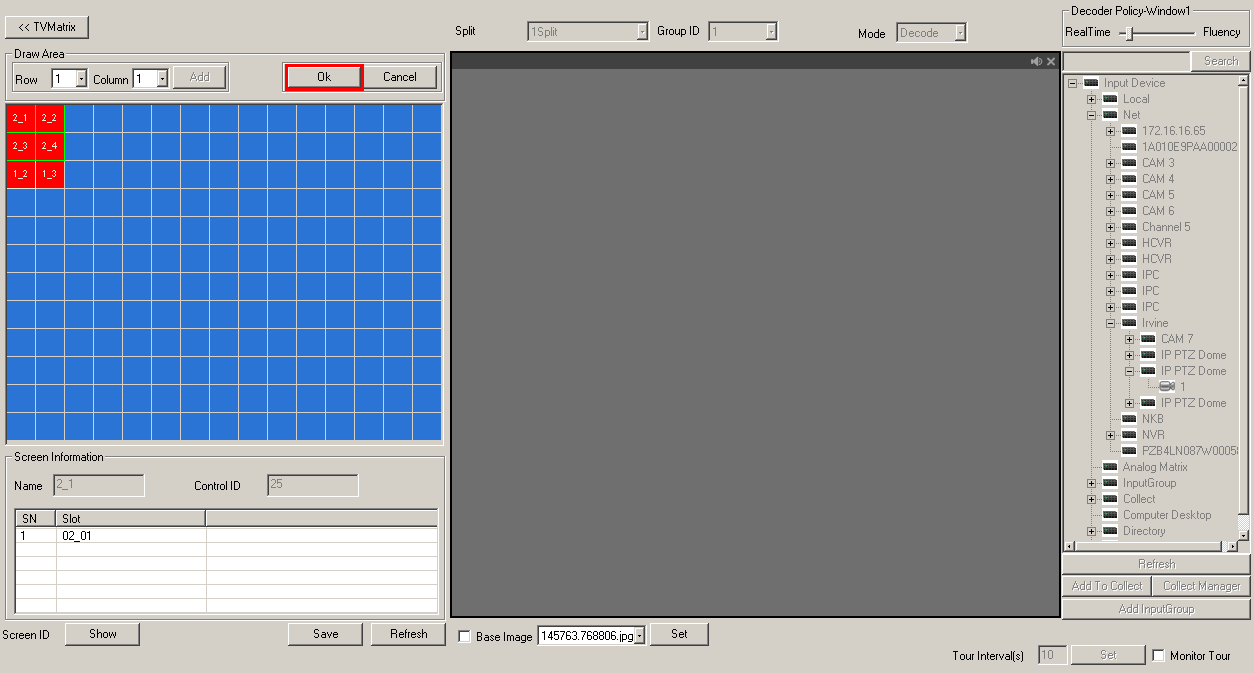Viewport: 1254px width, 673px height.
Task: Click the PZB4LN087W0005 device icon
Action: (x=1129, y=451)
